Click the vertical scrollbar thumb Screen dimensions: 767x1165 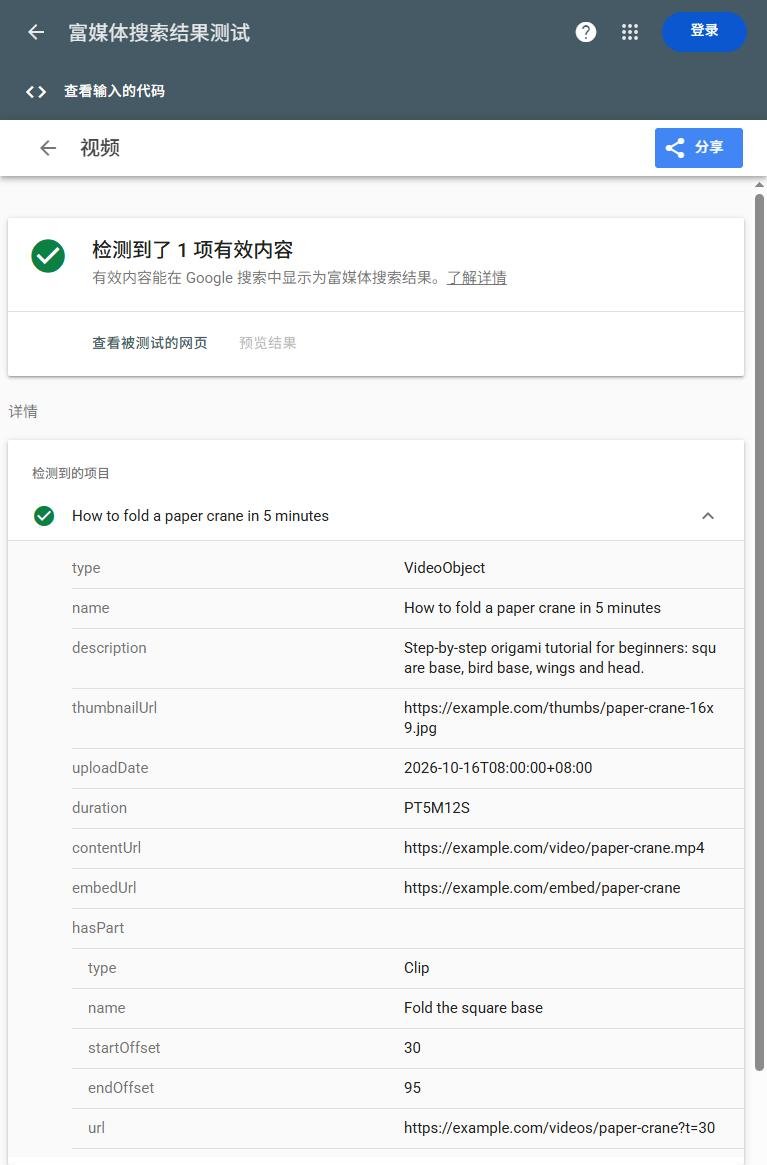click(x=760, y=632)
